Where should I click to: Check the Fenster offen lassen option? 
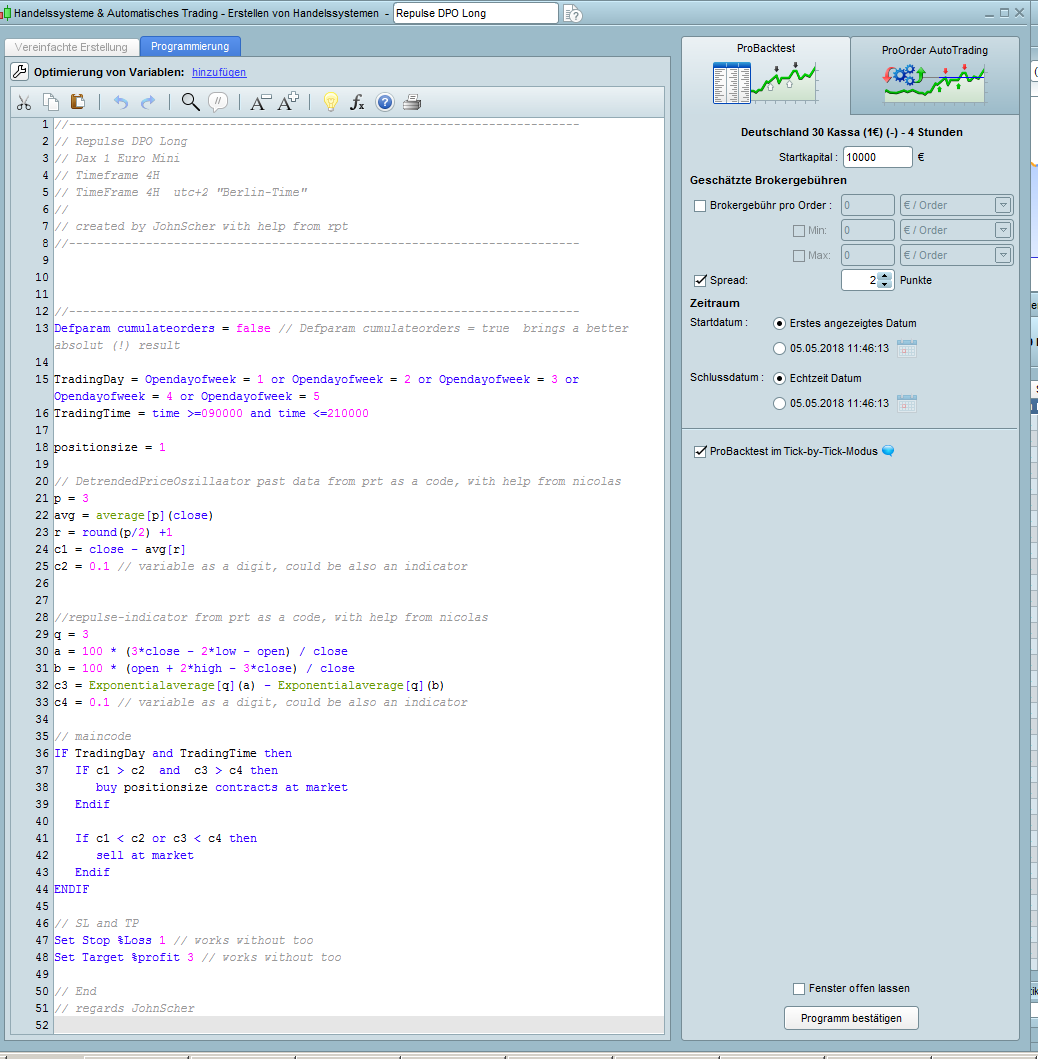tap(799, 989)
